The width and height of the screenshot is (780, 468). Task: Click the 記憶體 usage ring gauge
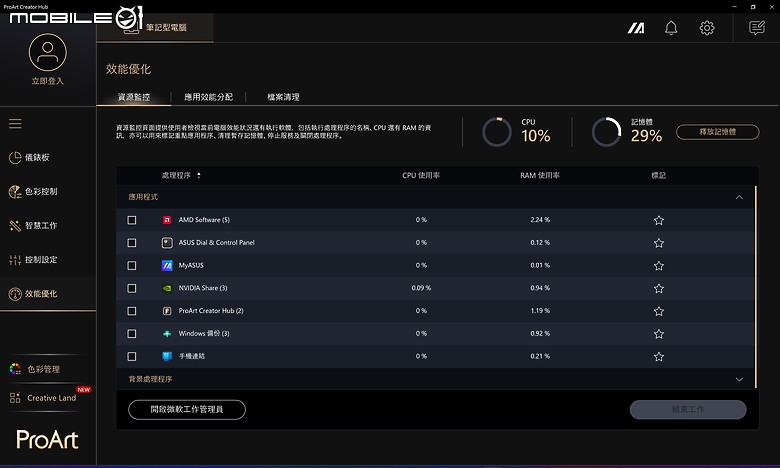point(606,132)
